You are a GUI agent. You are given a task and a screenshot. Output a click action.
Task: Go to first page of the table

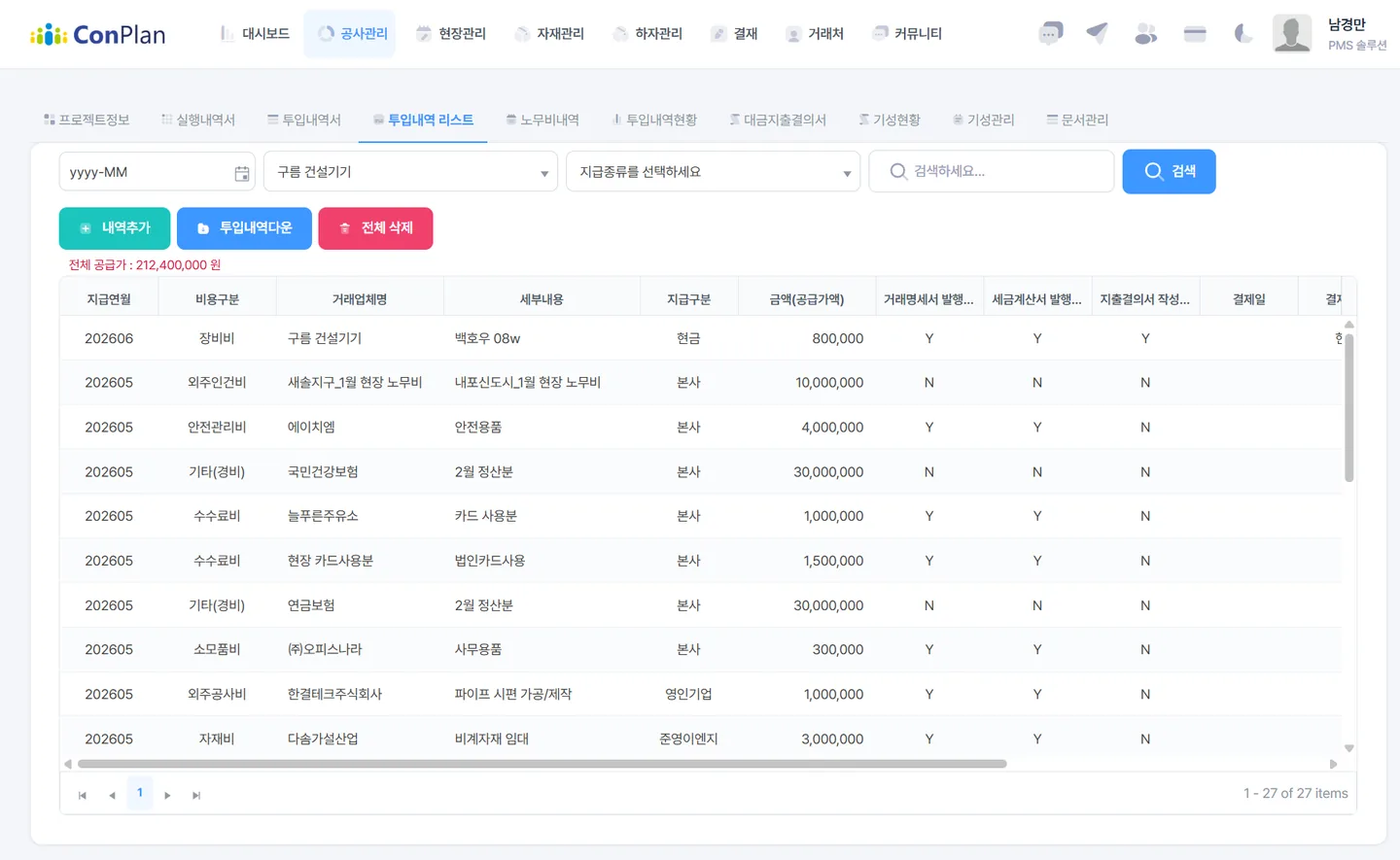click(83, 795)
